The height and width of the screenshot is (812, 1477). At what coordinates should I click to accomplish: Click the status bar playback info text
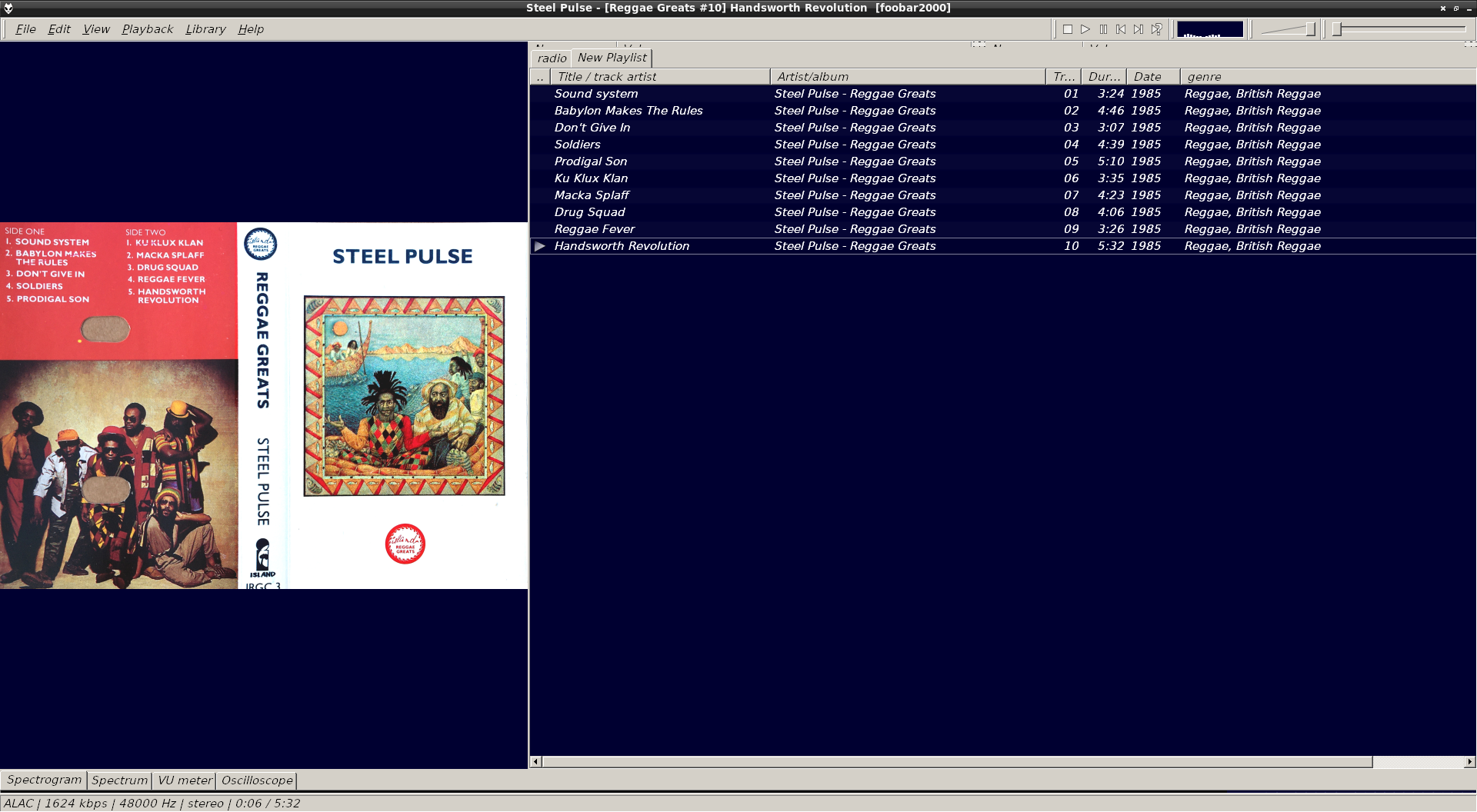click(x=152, y=804)
